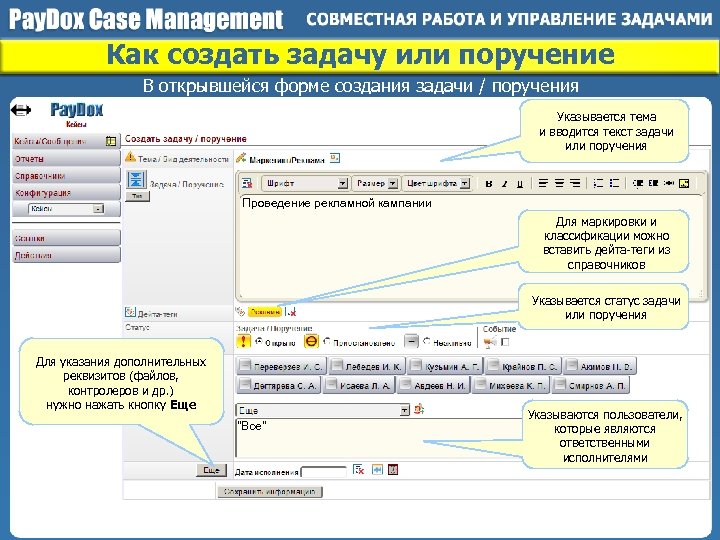
Task: Select user button Исаева Л. А.
Action: click(359, 385)
